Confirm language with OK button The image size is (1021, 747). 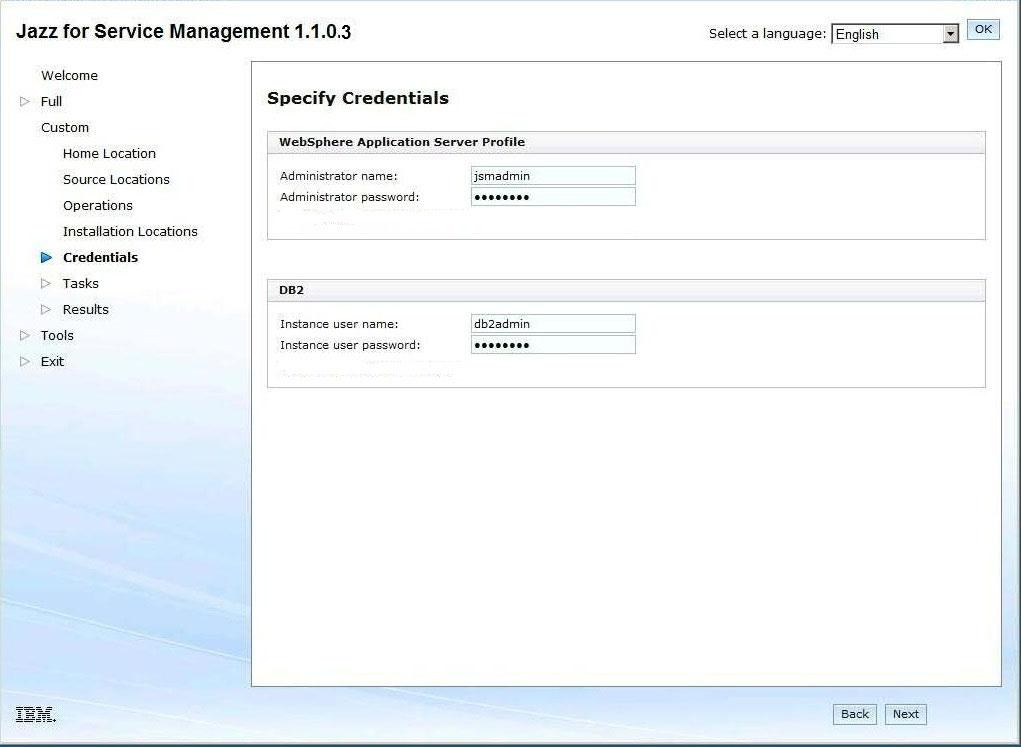click(983, 29)
